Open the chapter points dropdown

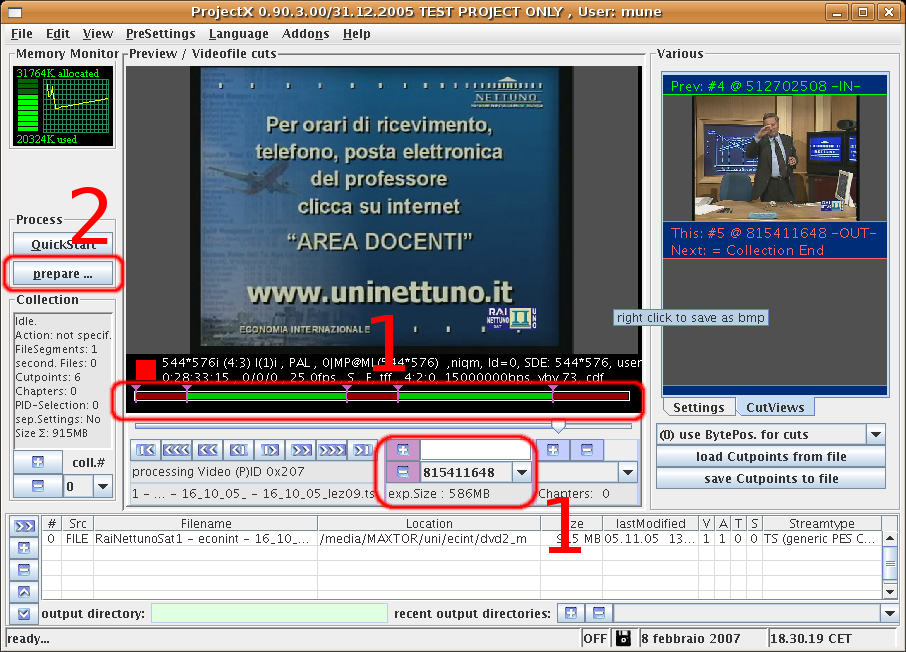click(x=627, y=472)
